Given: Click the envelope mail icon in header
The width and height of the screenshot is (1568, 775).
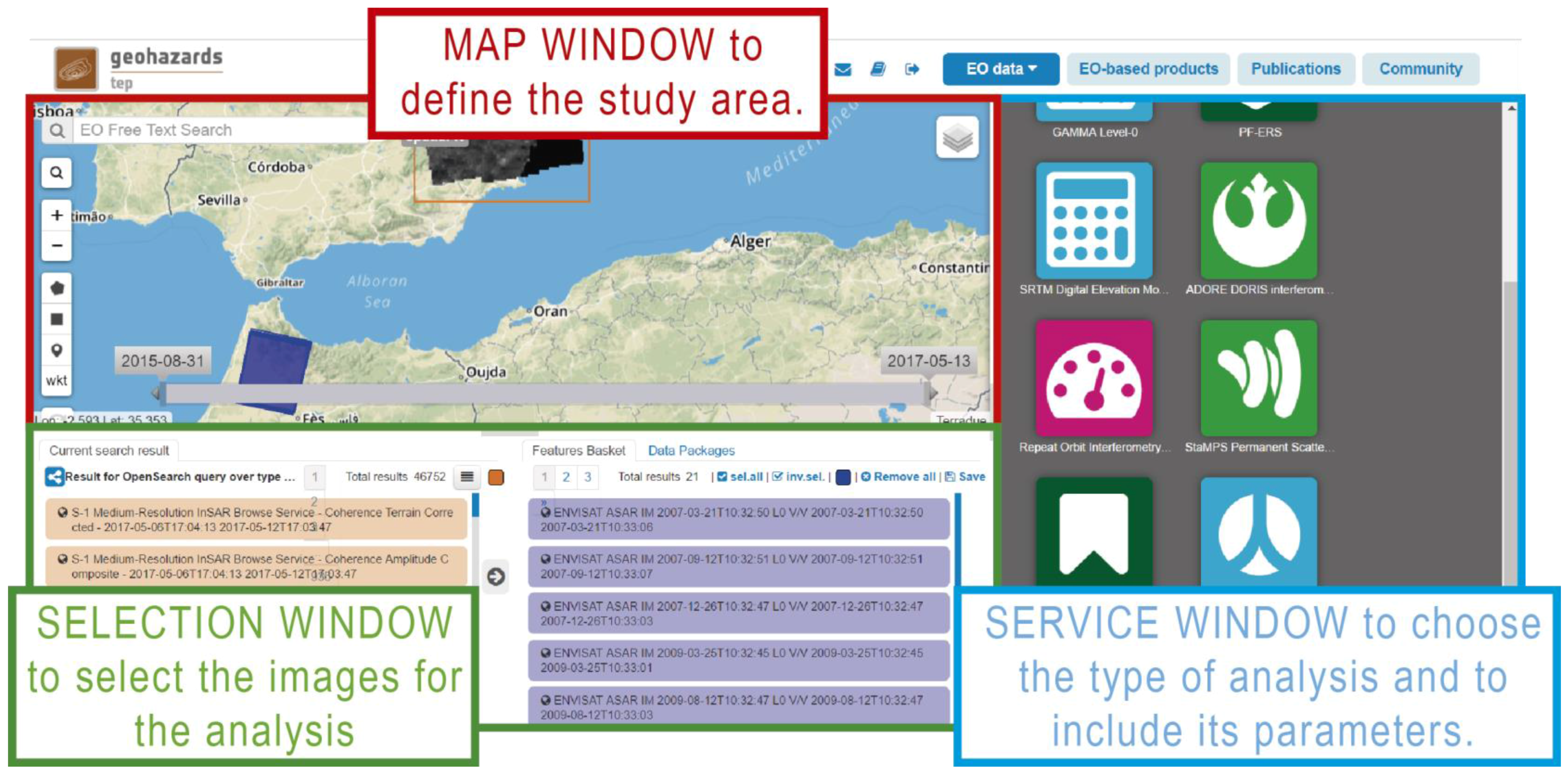Looking at the screenshot, I should [x=842, y=69].
